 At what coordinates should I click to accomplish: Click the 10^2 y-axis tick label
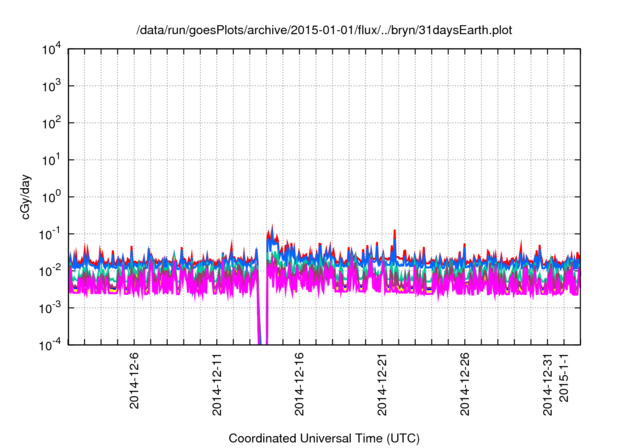[x=51, y=123]
